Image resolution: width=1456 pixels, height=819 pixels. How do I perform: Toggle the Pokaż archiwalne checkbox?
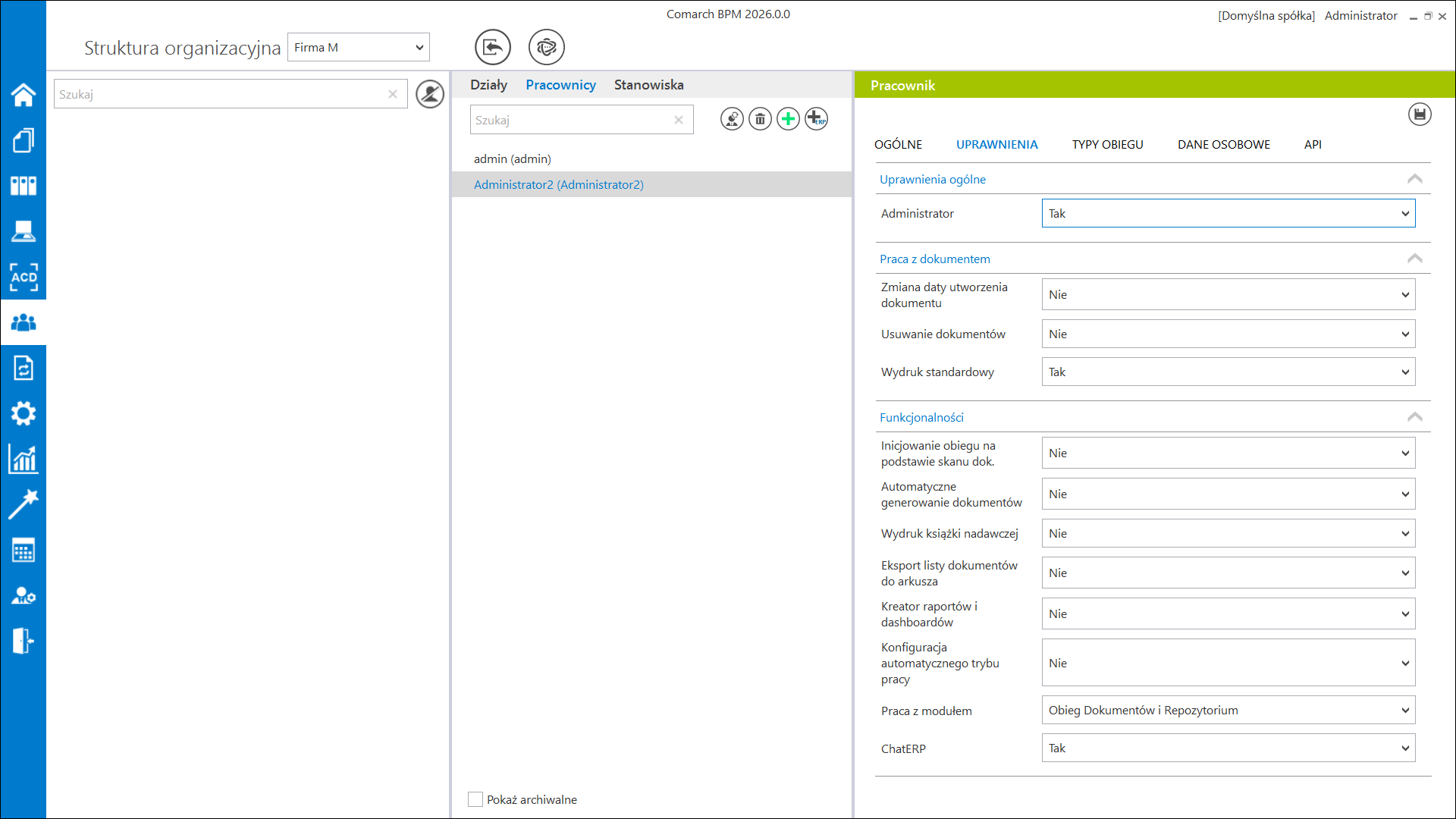(475, 799)
